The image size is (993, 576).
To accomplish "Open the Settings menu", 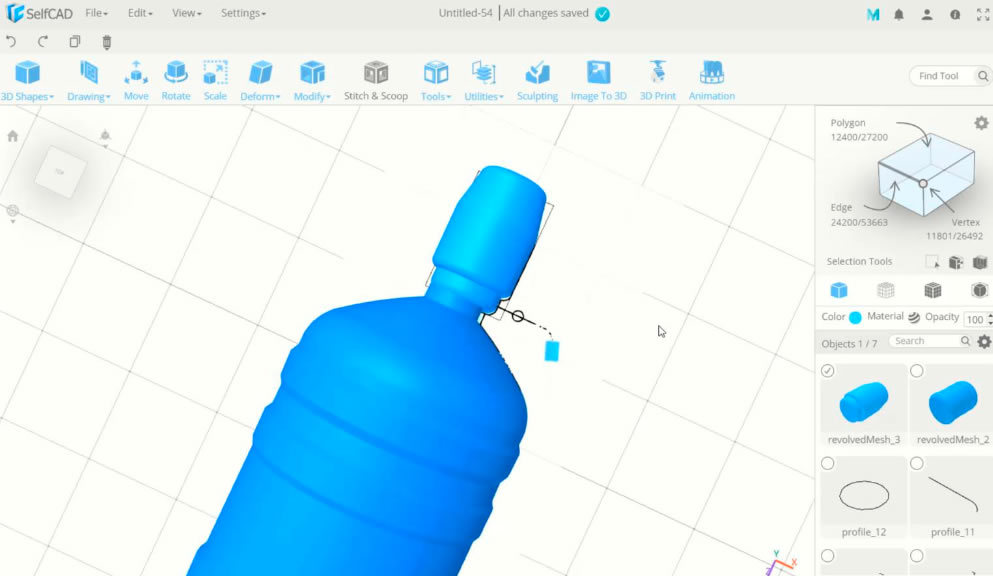I will pyautogui.click(x=243, y=13).
